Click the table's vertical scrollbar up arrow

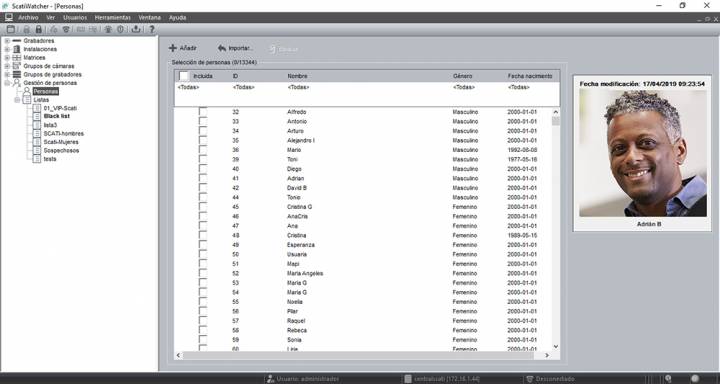click(x=556, y=112)
